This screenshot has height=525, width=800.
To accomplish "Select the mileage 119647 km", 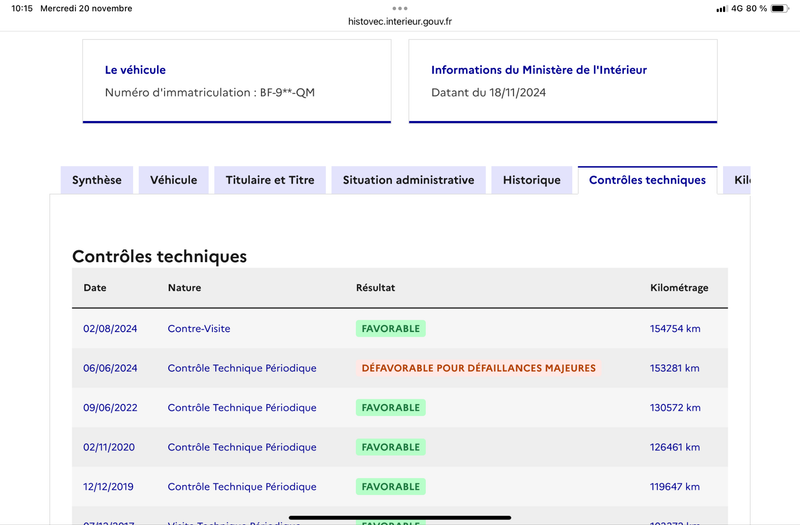I will pos(674,487).
